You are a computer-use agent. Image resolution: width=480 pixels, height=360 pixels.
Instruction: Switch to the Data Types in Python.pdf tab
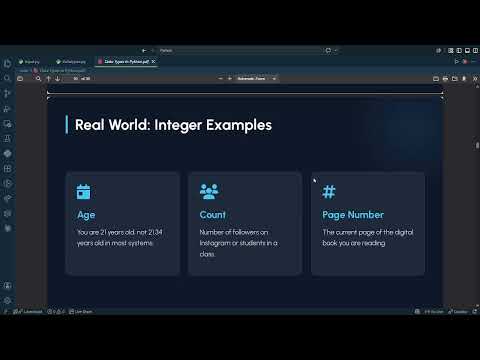coord(126,62)
